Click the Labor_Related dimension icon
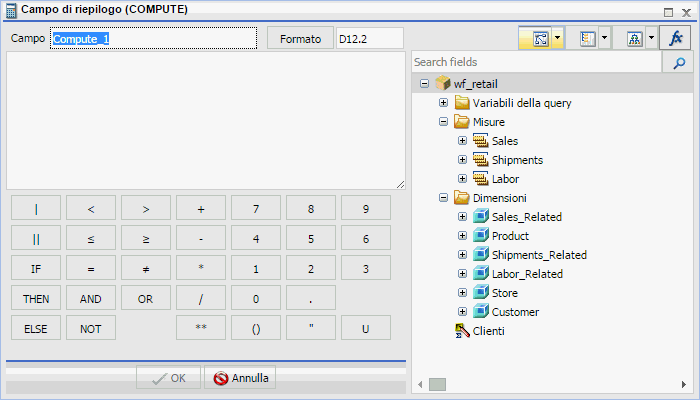 pos(481,273)
